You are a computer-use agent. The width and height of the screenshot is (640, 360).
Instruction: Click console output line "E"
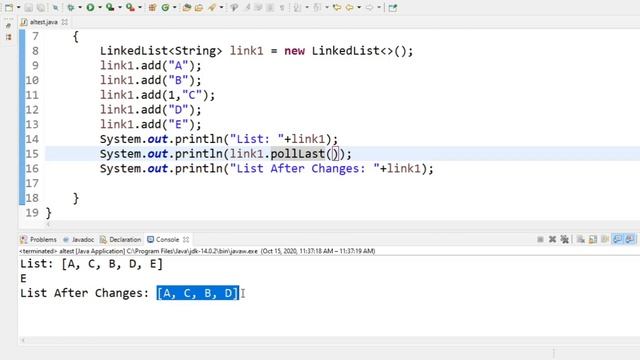(x=23, y=278)
